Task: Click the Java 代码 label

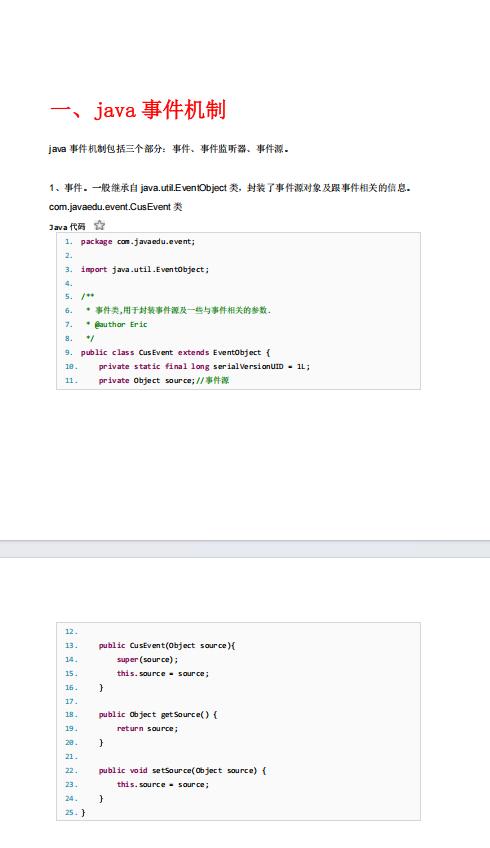Action: click(67, 227)
